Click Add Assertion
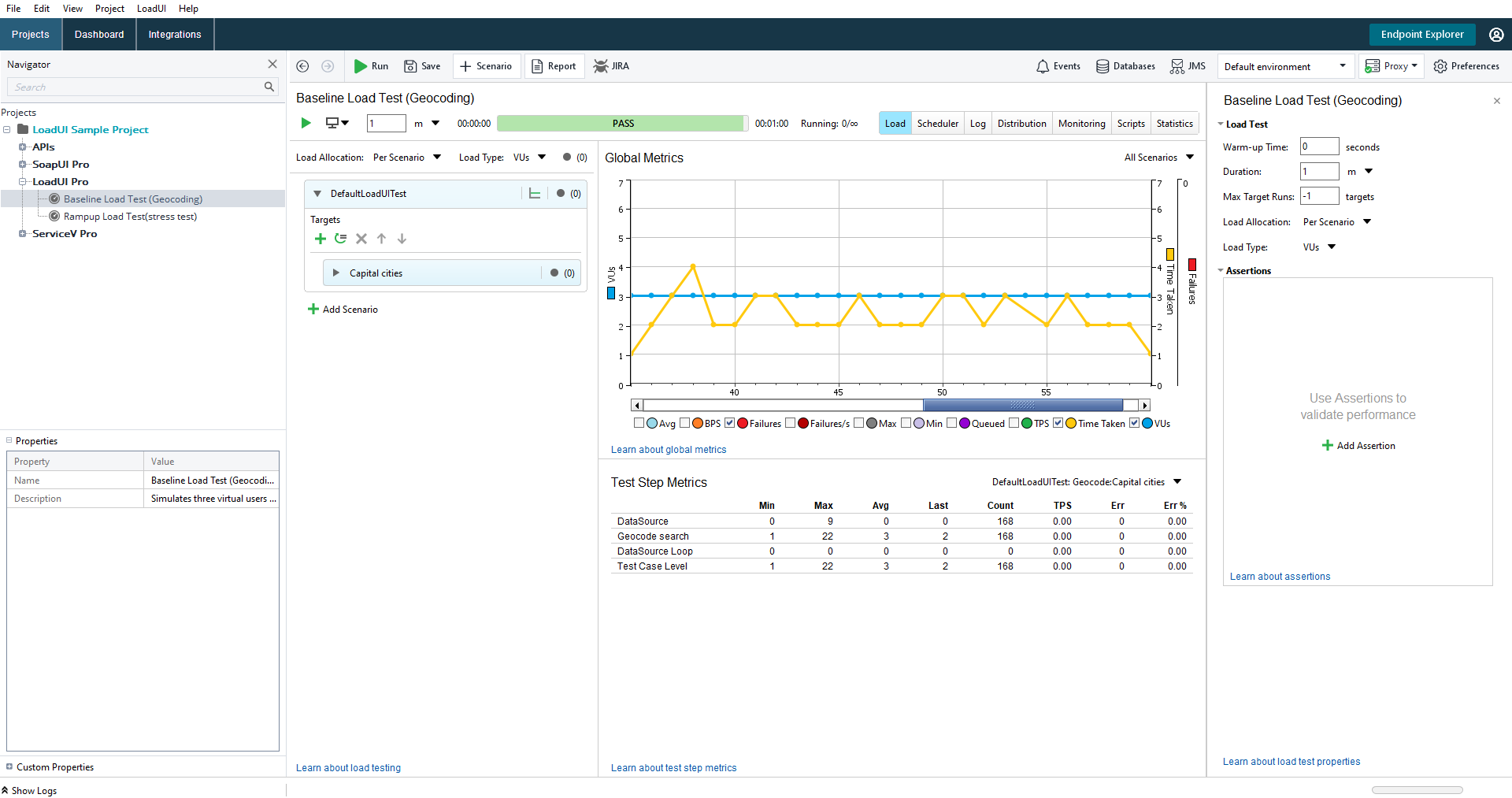The image size is (1512, 798). (1358, 446)
